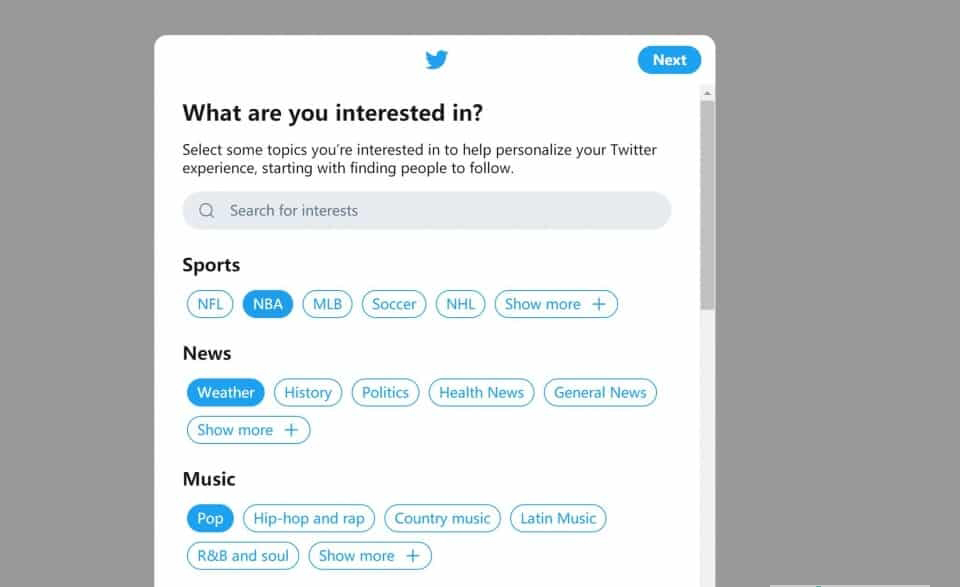Image resolution: width=960 pixels, height=587 pixels.
Task: Show more News topics
Action: point(248,430)
